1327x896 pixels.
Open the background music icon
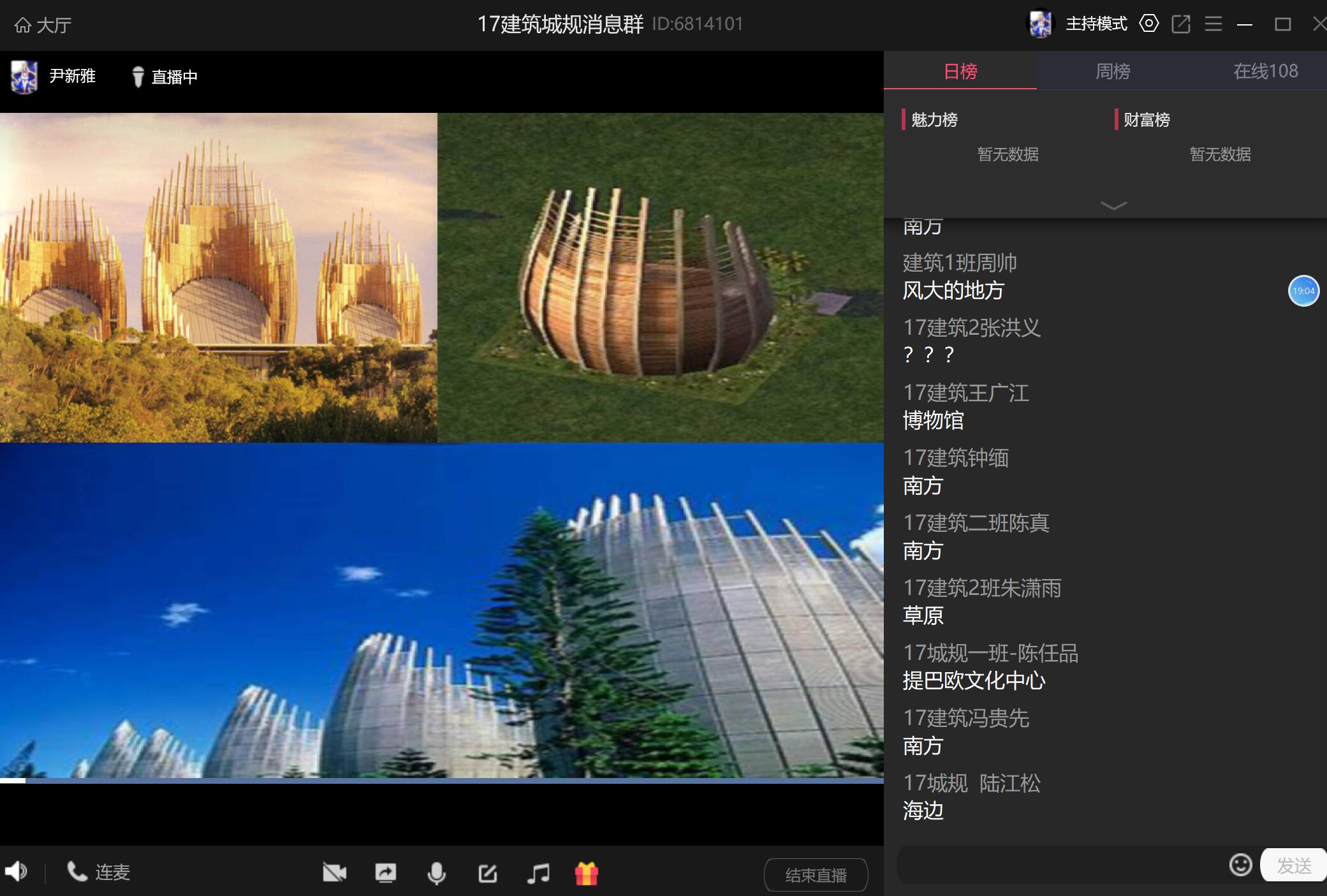(538, 873)
